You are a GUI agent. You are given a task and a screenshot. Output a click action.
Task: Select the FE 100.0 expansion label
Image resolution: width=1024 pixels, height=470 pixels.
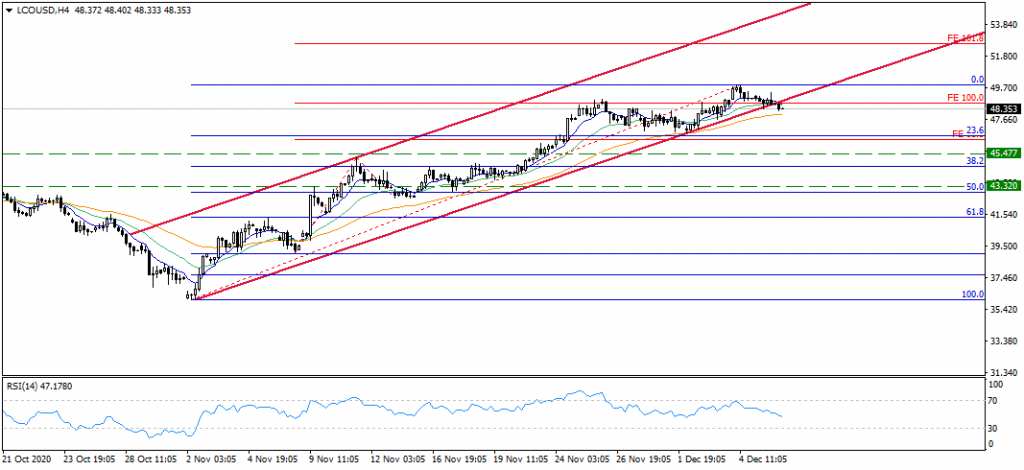tap(966, 97)
